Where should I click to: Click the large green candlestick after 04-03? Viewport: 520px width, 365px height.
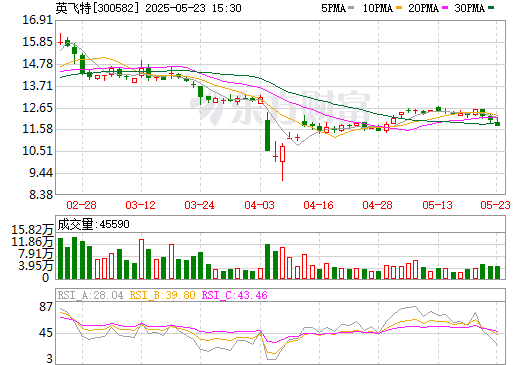tap(267, 132)
